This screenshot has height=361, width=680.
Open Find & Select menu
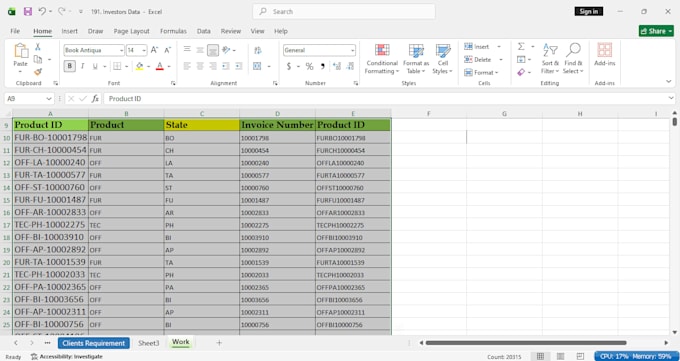(x=573, y=59)
